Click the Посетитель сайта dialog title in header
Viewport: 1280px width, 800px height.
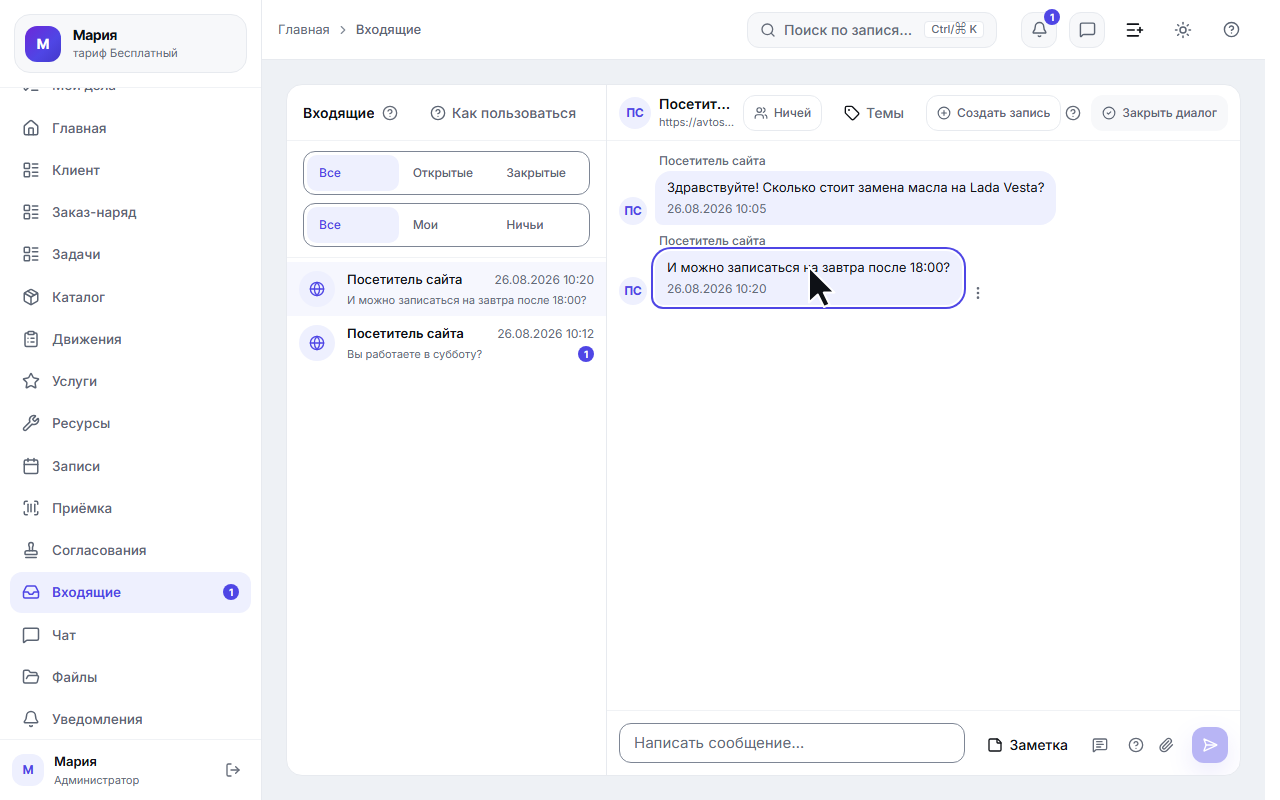695,104
